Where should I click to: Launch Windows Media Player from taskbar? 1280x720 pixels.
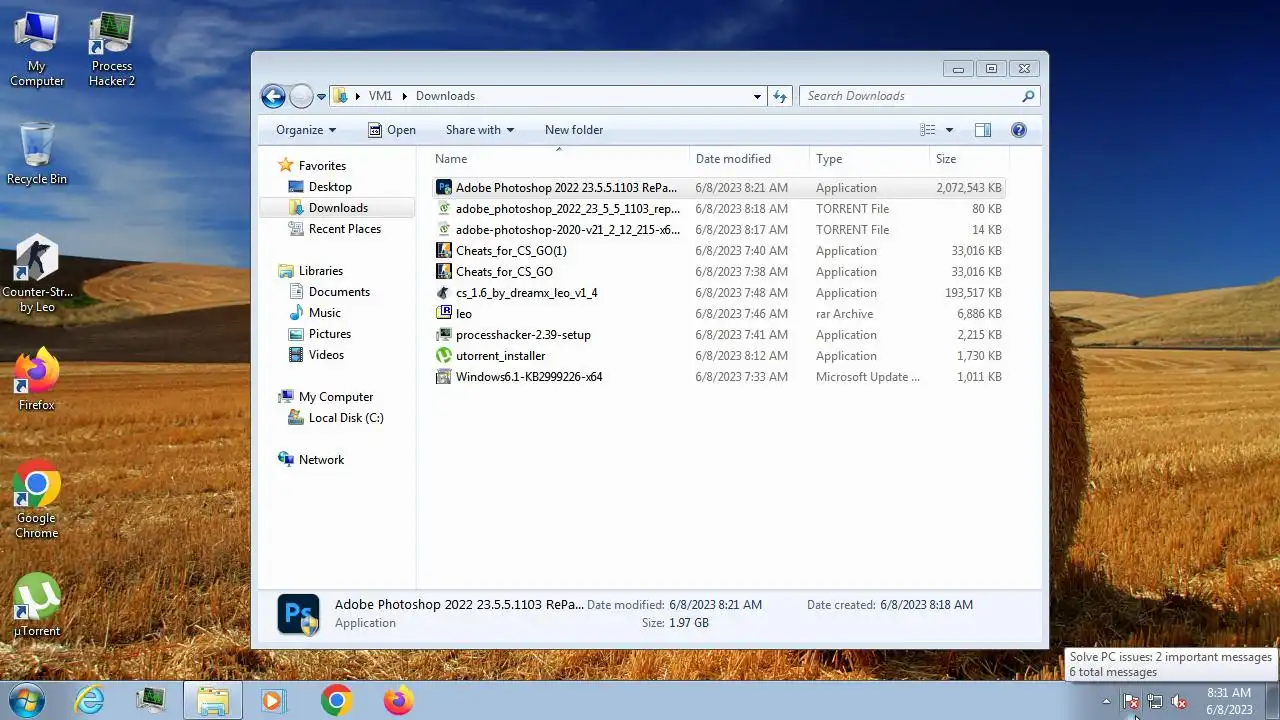coord(273,700)
